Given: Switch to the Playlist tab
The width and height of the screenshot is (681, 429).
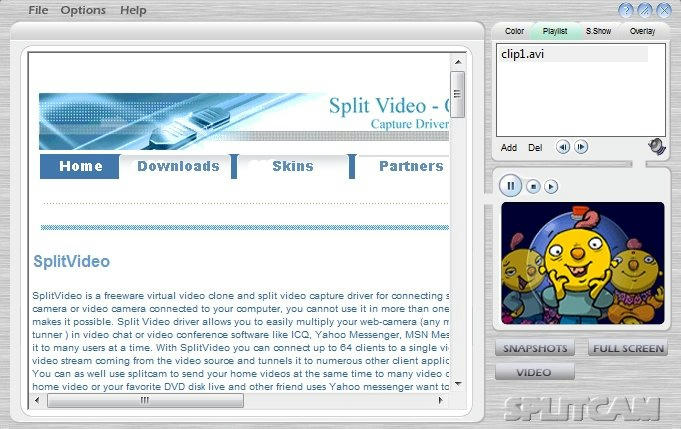Looking at the screenshot, I should pos(555,31).
